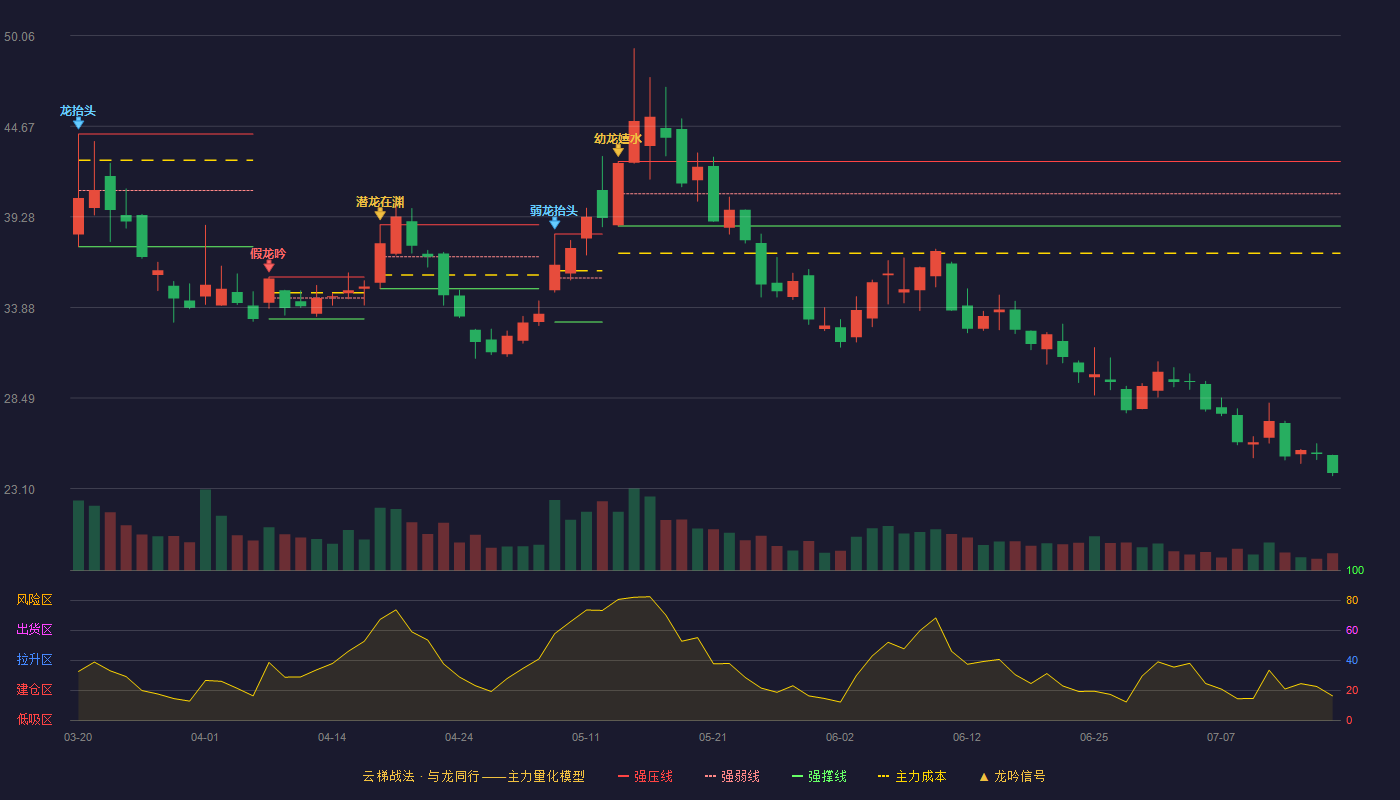Select the 风险区 zone label
1400x800 pixels.
tap(34, 600)
